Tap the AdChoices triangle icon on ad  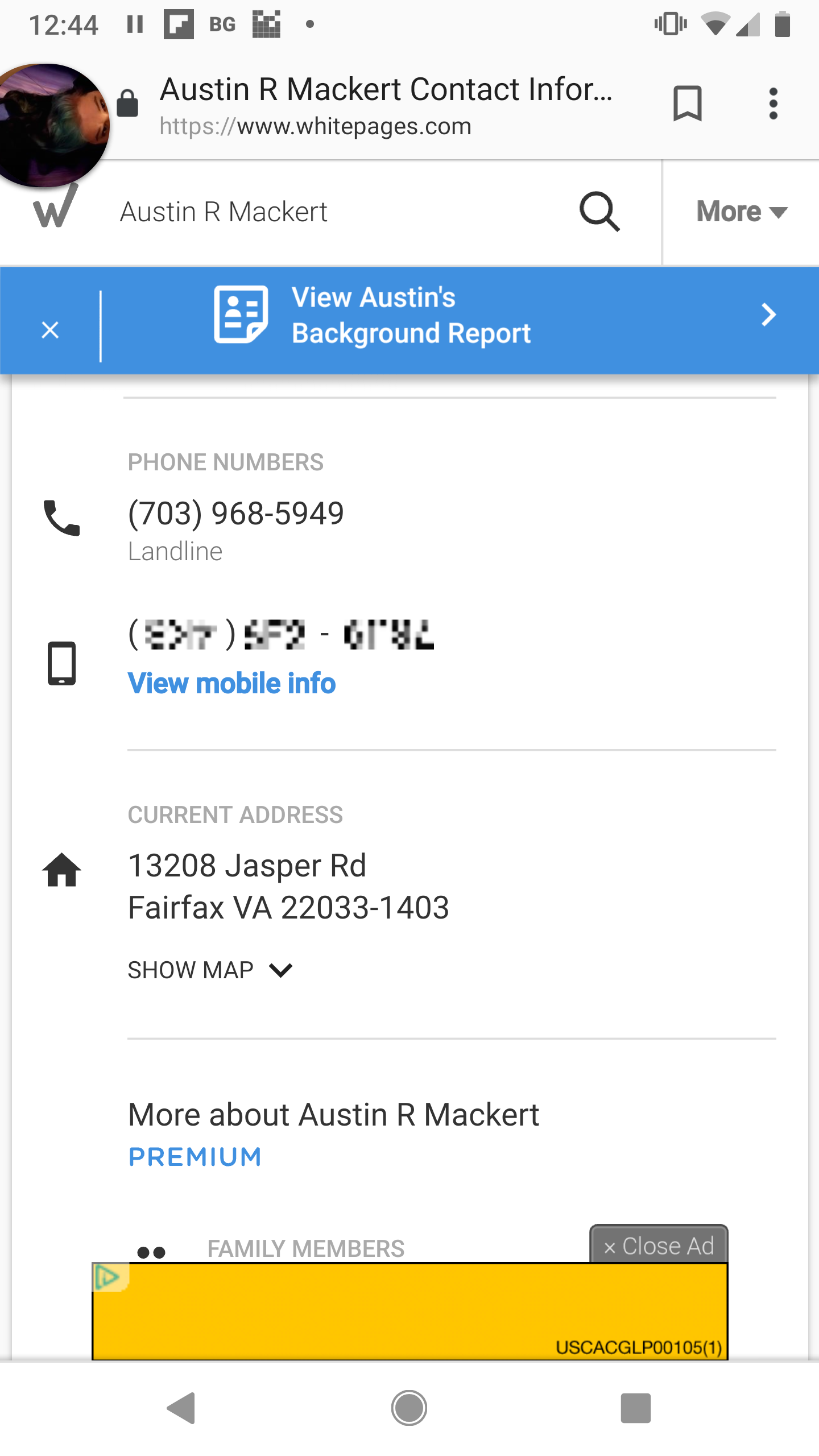108,1277
